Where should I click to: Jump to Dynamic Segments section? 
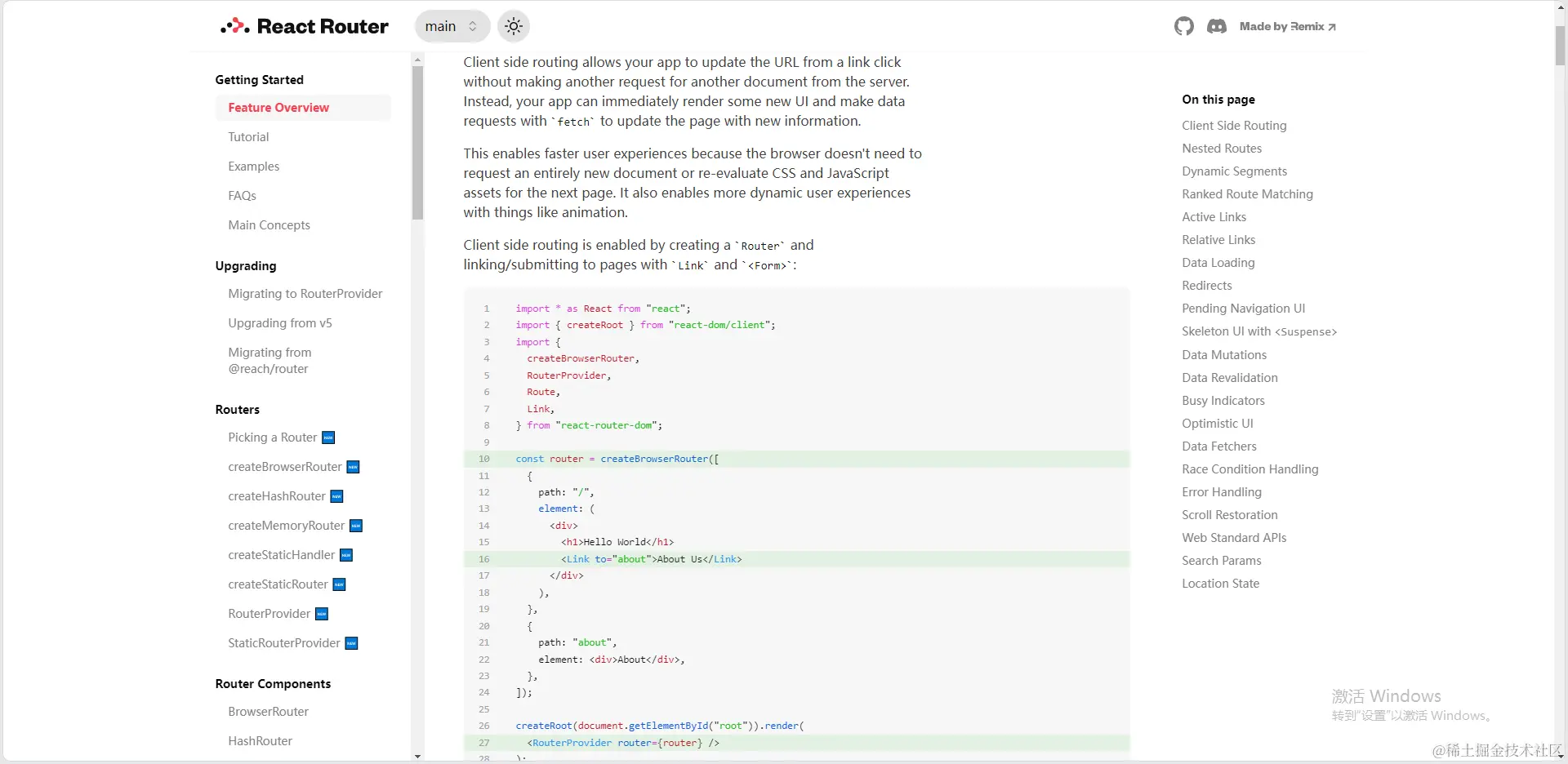(x=1234, y=171)
